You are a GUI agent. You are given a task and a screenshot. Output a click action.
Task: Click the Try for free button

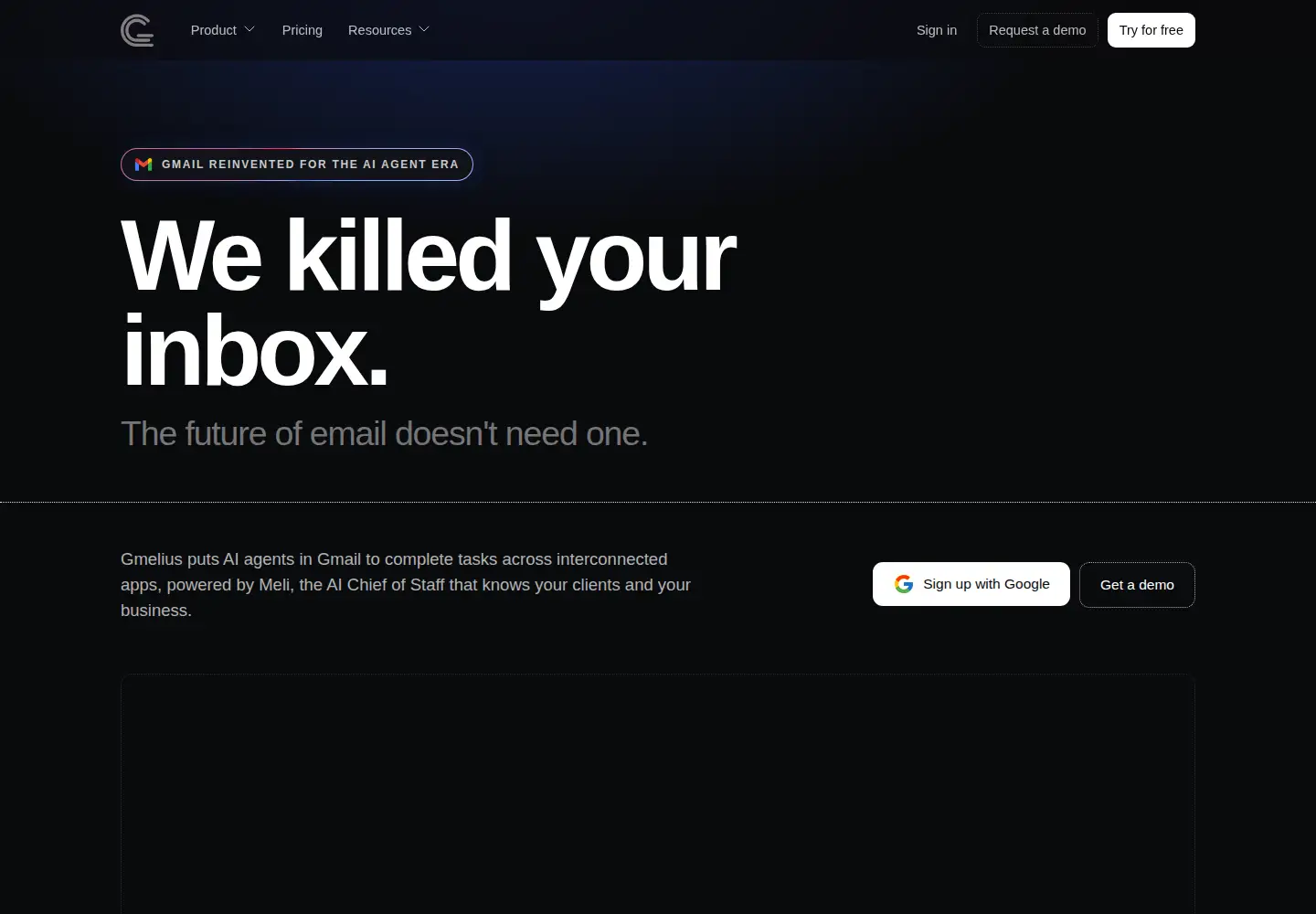(1151, 30)
